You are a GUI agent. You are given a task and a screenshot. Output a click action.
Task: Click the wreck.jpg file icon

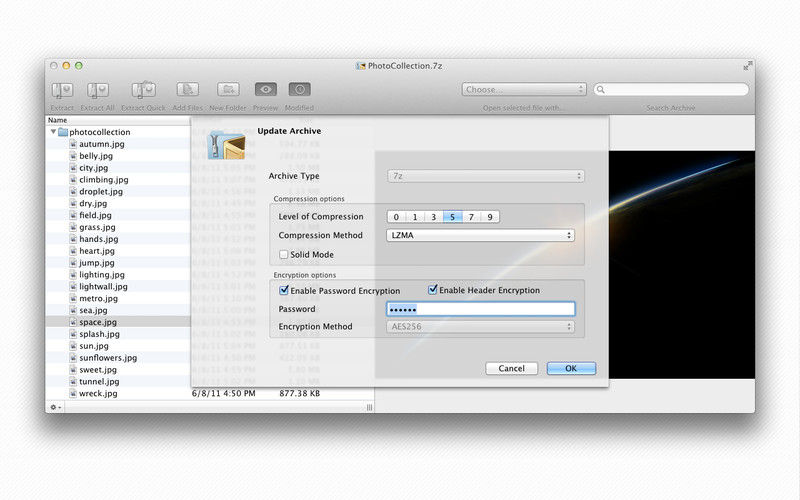click(73, 393)
